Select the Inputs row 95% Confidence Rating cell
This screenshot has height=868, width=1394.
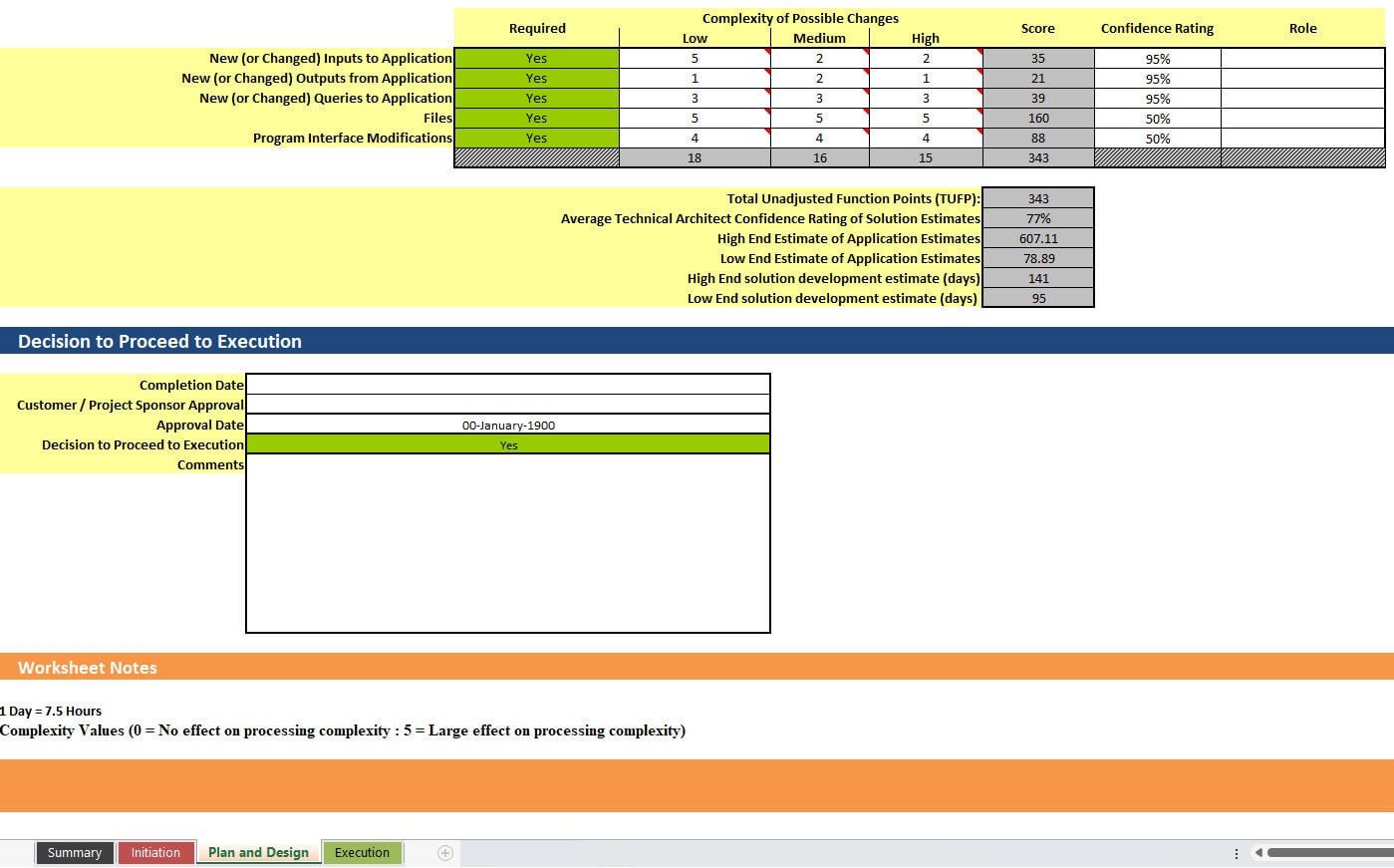pos(1158,59)
